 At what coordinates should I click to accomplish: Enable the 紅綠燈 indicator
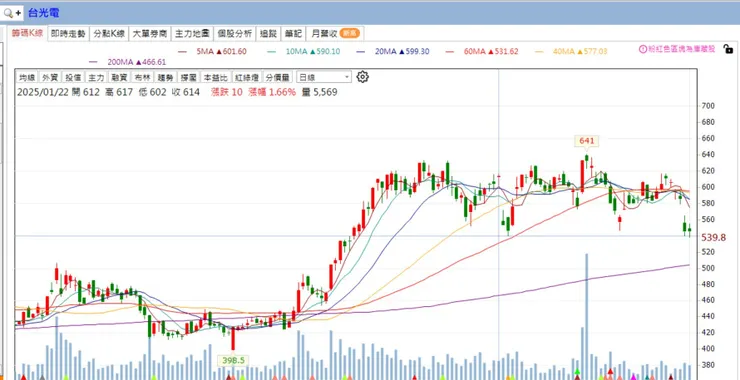[246, 77]
